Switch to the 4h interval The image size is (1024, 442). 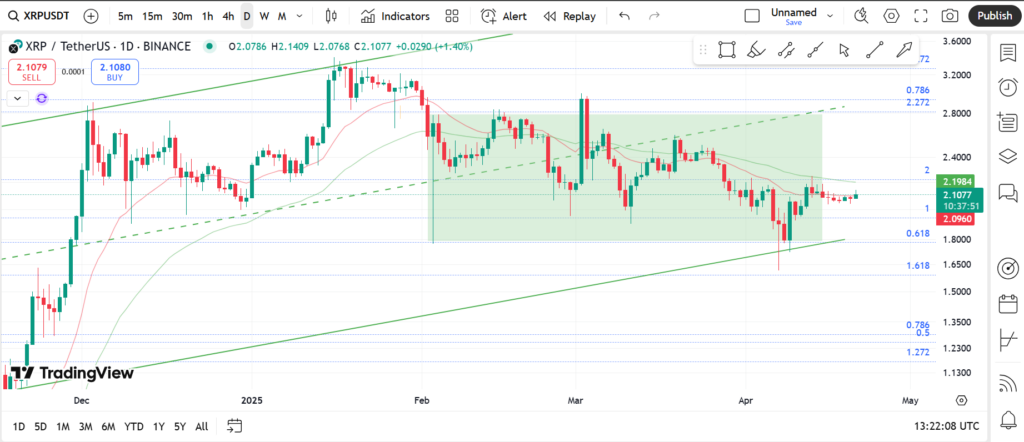pyautogui.click(x=228, y=16)
